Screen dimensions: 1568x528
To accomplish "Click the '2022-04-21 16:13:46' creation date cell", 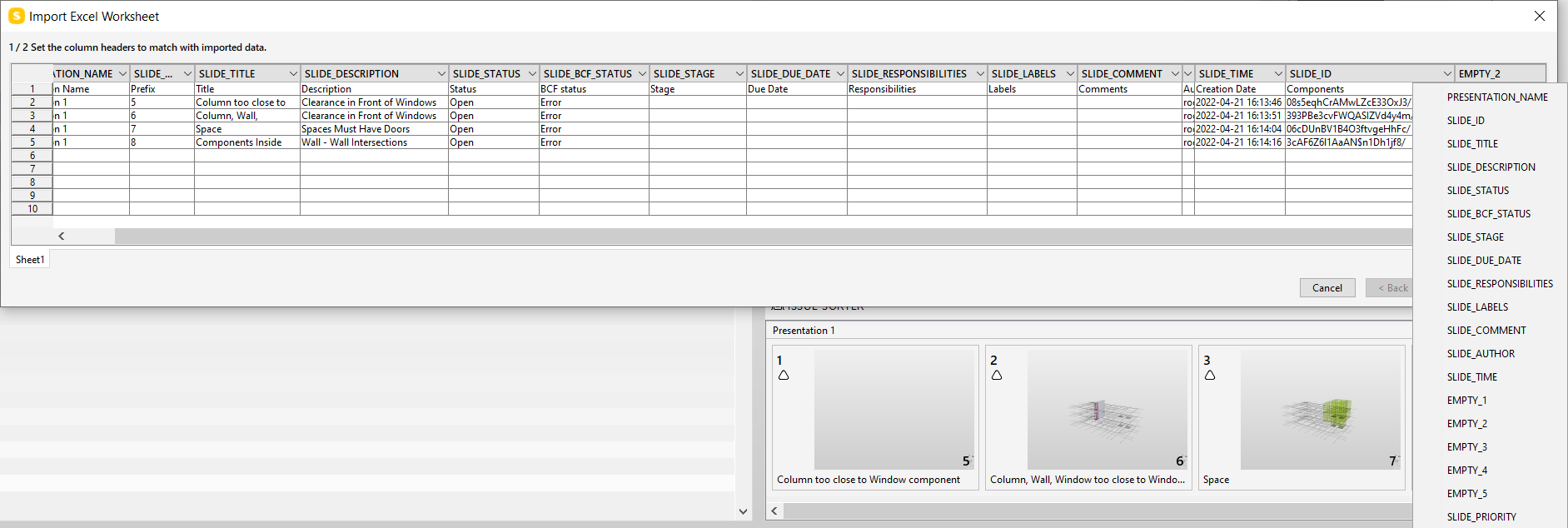I will point(1239,102).
